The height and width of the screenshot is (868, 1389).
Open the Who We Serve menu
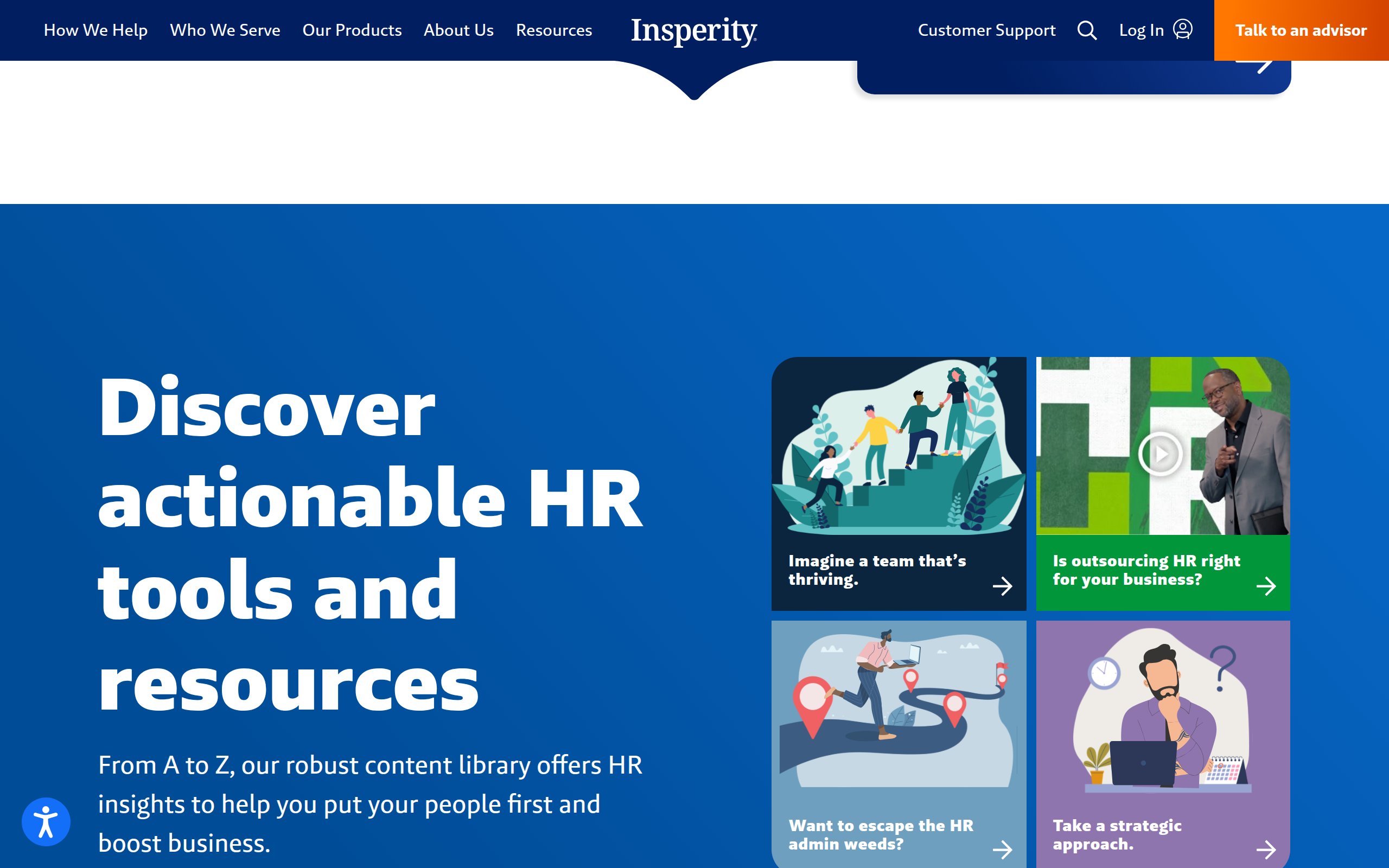(225, 30)
